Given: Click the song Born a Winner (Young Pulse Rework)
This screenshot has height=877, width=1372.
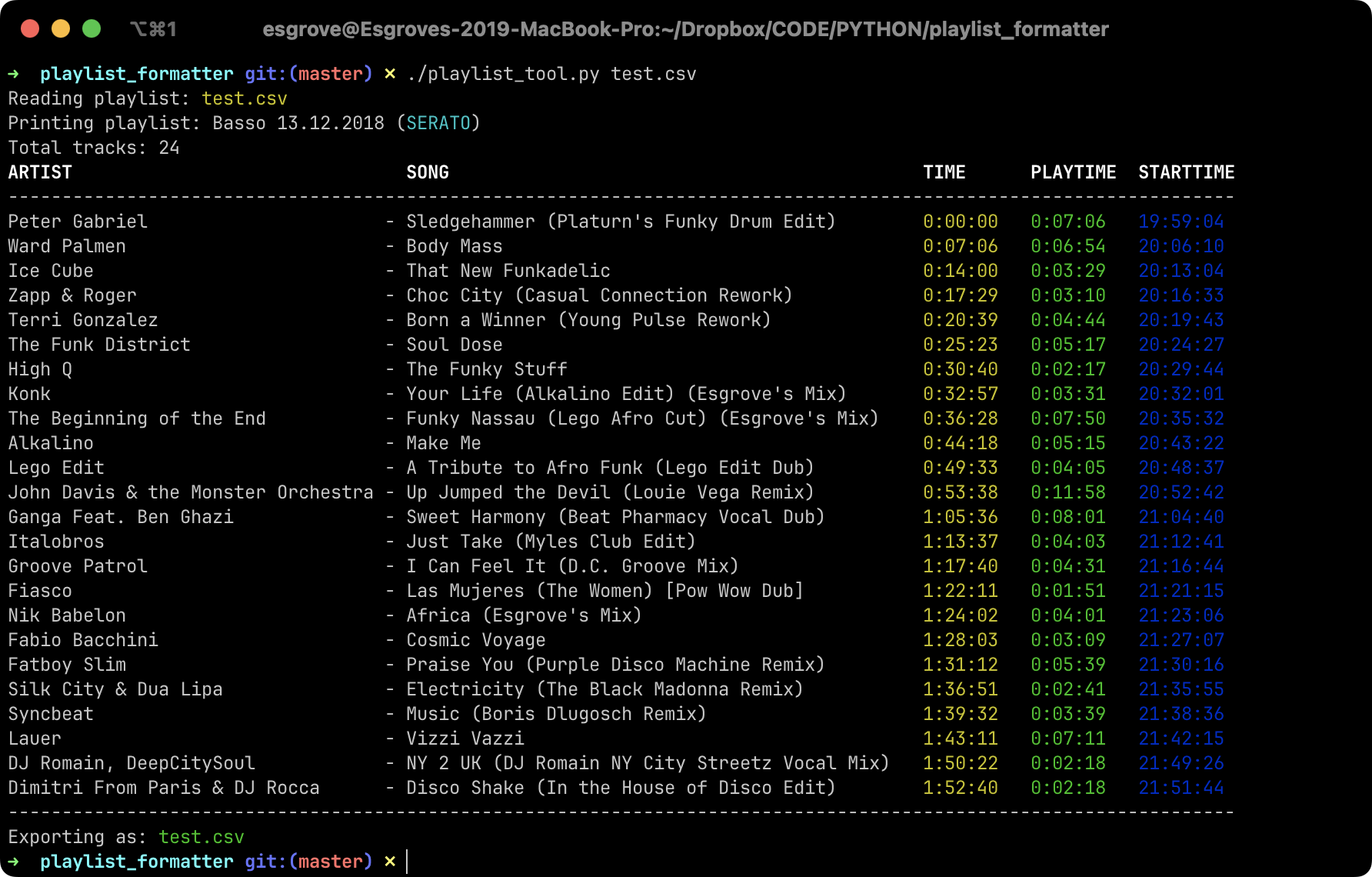Looking at the screenshot, I should (588, 320).
